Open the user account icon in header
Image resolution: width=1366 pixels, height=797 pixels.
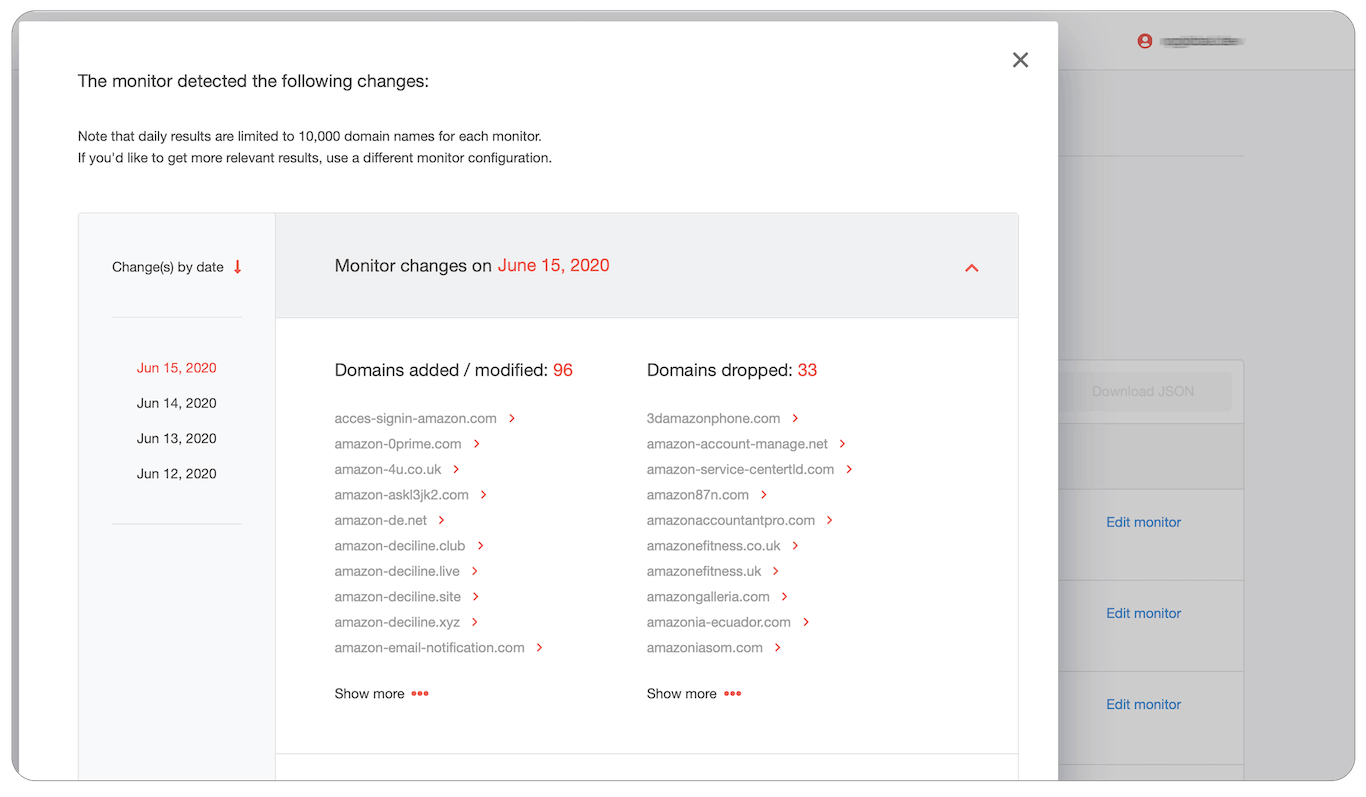[1144, 41]
